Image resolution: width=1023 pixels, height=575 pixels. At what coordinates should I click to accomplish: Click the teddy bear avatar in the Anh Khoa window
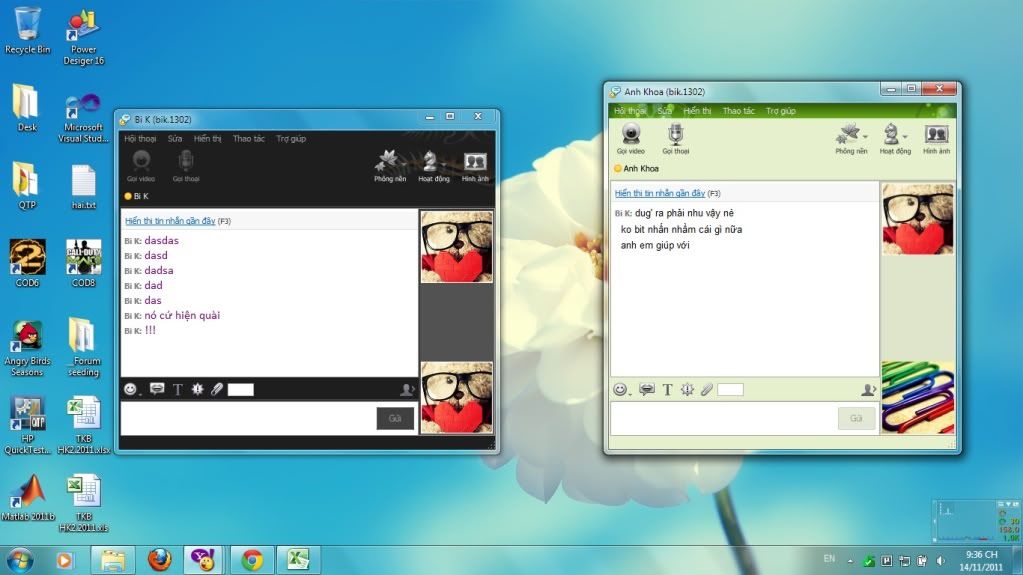[918, 219]
